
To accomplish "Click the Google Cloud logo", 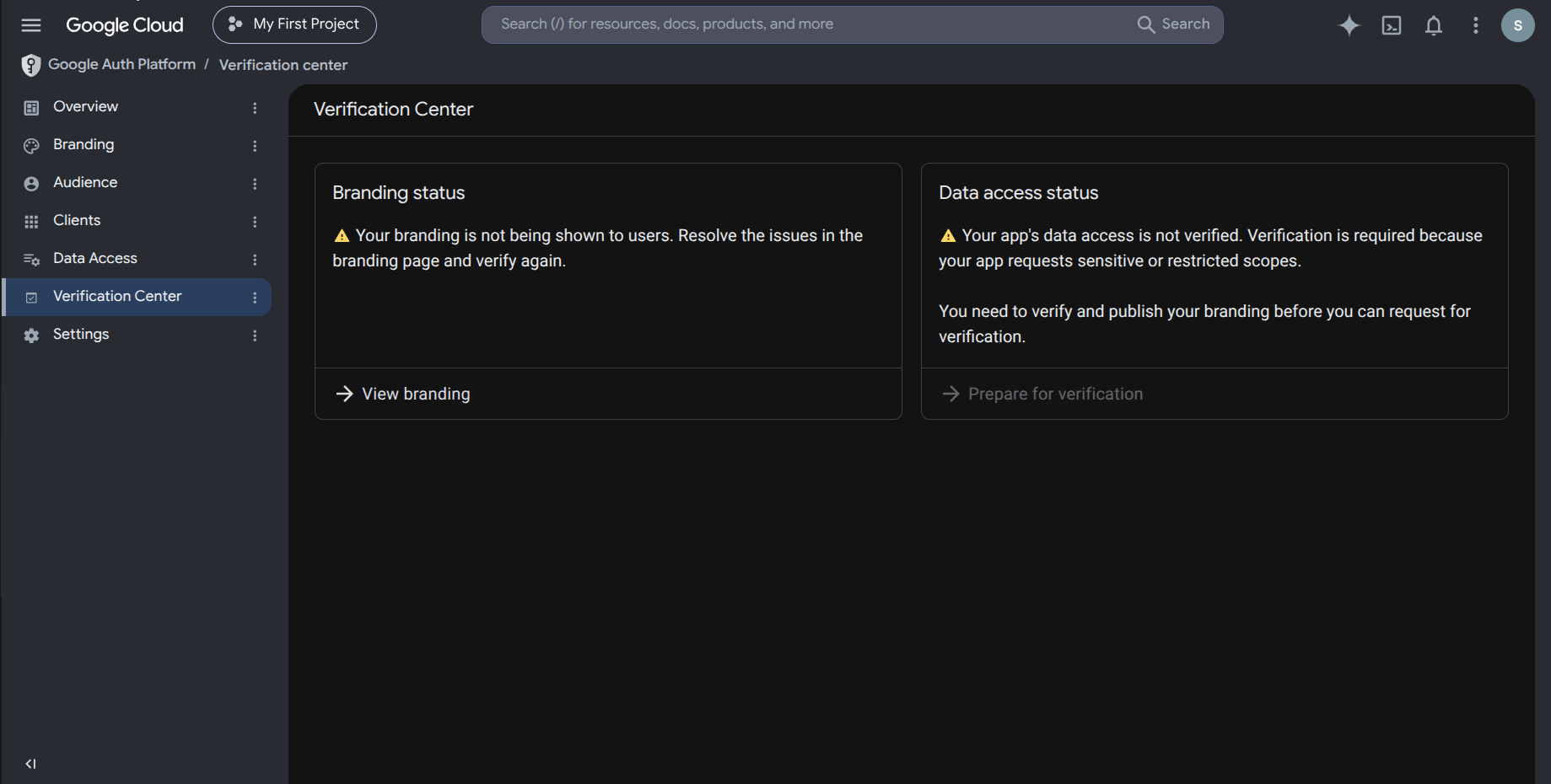I will point(125,25).
